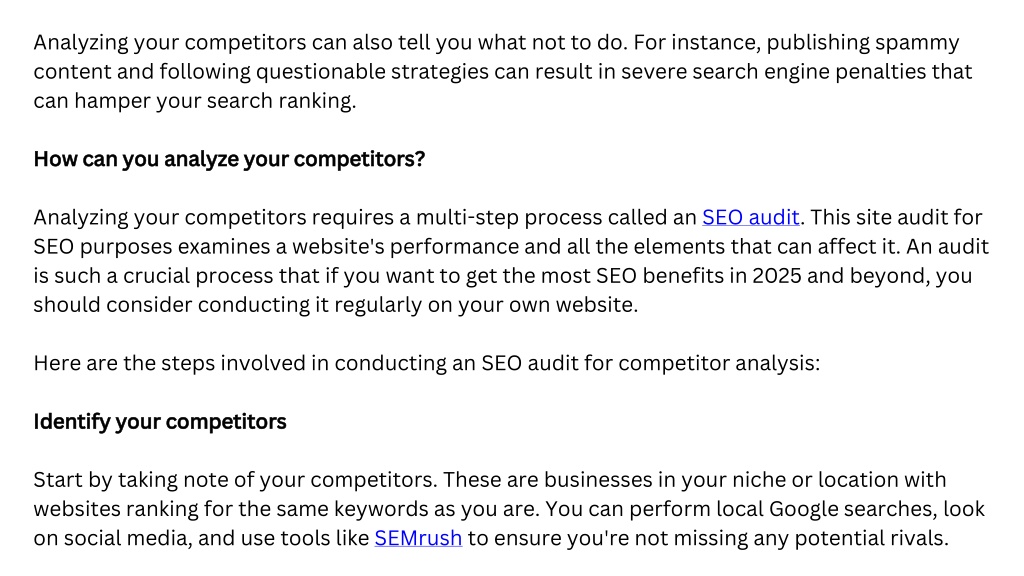The width and height of the screenshot is (1024, 576).
Task: Open the SEO audit link
Action: tap(750, 217)
